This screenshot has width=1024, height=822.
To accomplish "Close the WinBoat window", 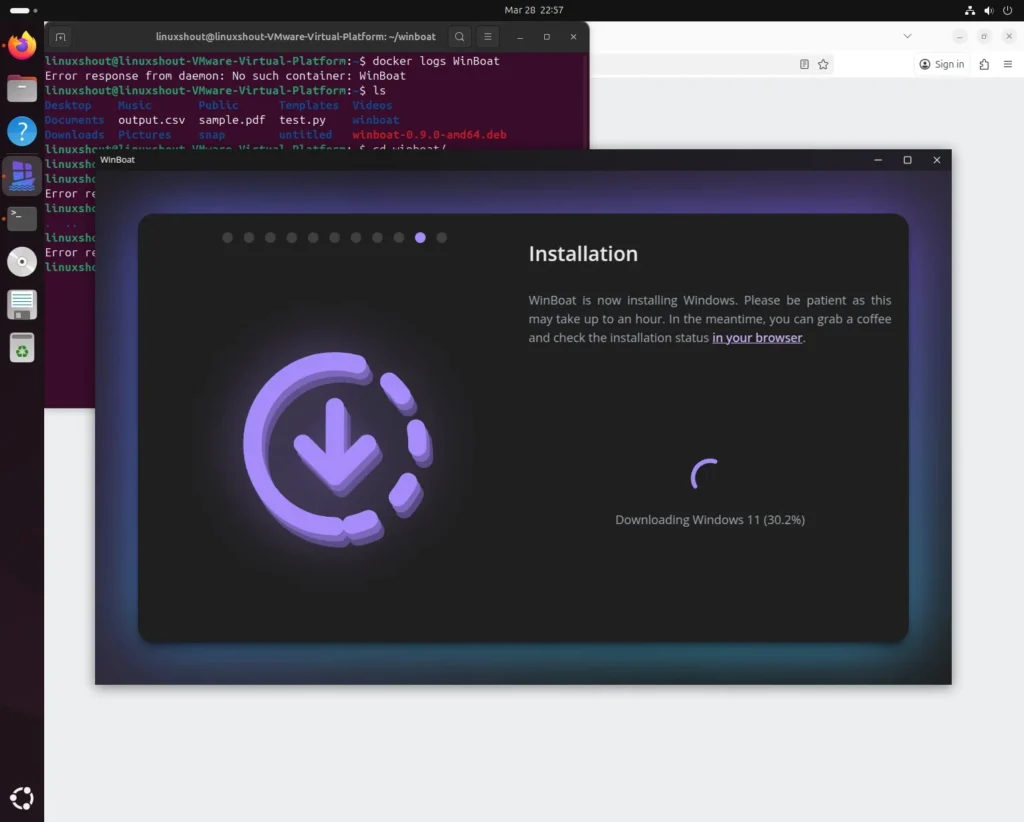I will pos(936,160).
